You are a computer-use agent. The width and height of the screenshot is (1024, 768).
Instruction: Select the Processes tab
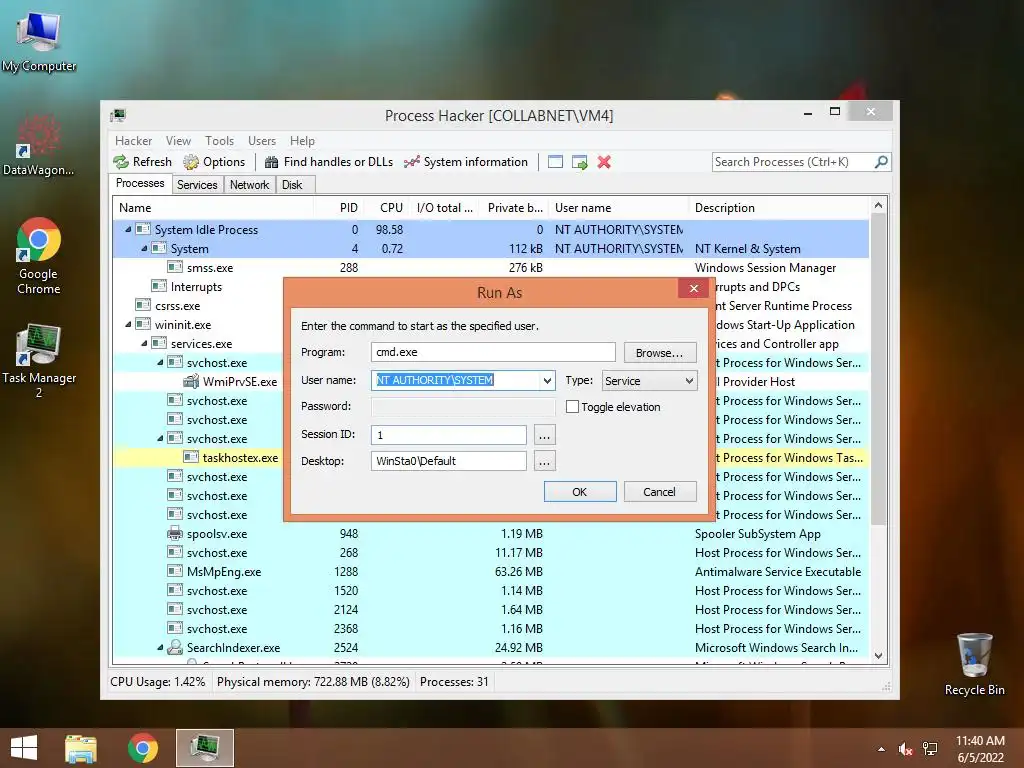(140, 184)
